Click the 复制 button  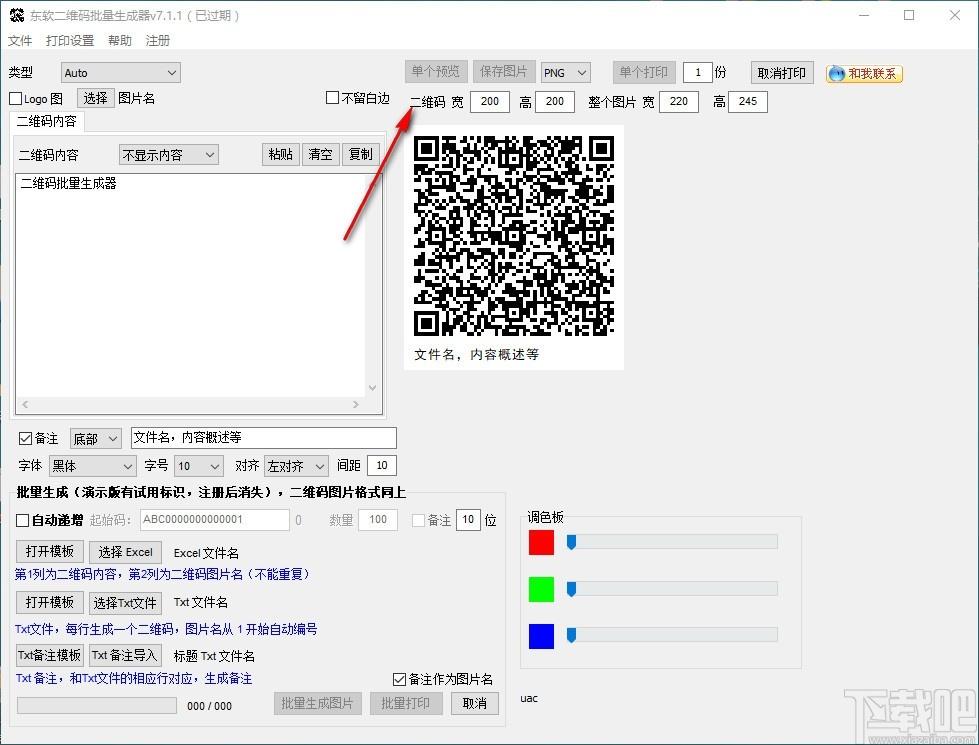click(x=360, y=154)
